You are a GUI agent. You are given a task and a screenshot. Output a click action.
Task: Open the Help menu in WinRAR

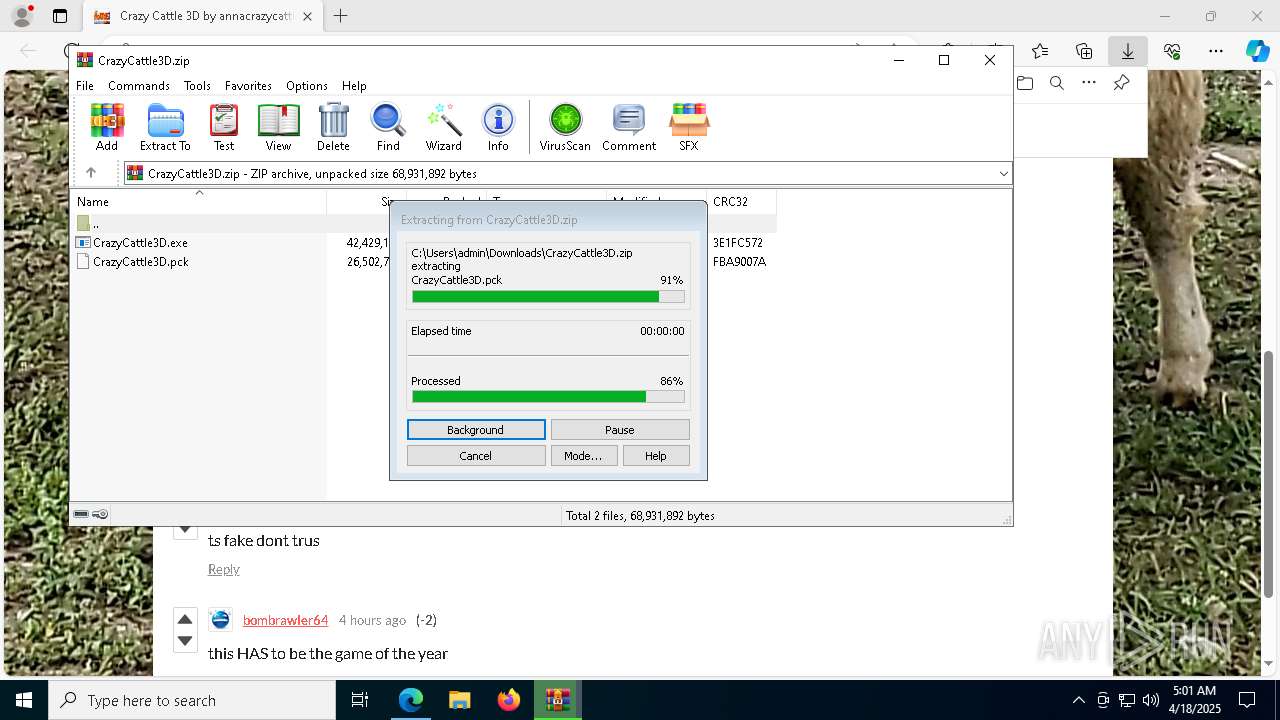(354, 86)
